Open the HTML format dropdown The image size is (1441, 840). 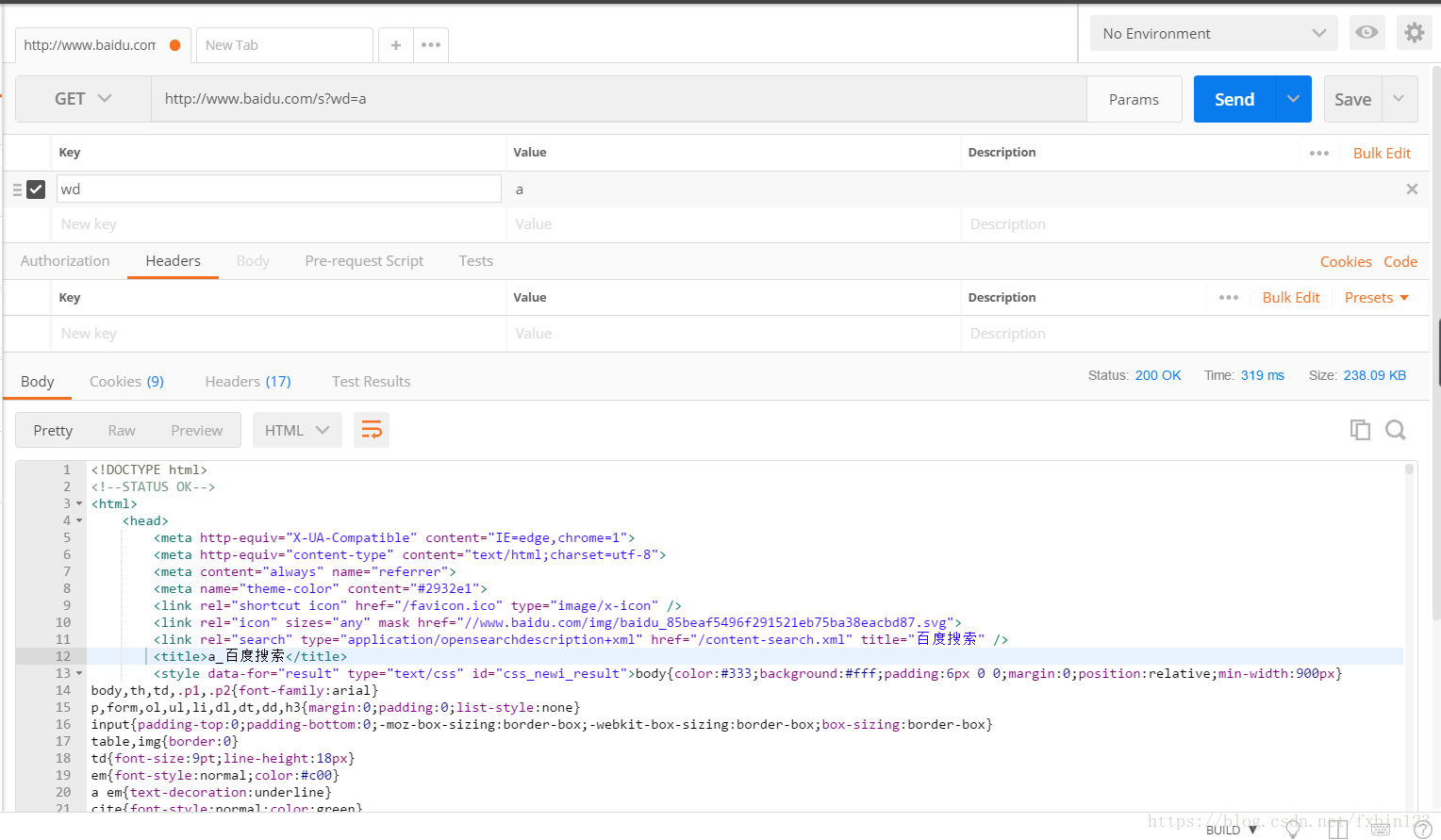tap(296, 430)
